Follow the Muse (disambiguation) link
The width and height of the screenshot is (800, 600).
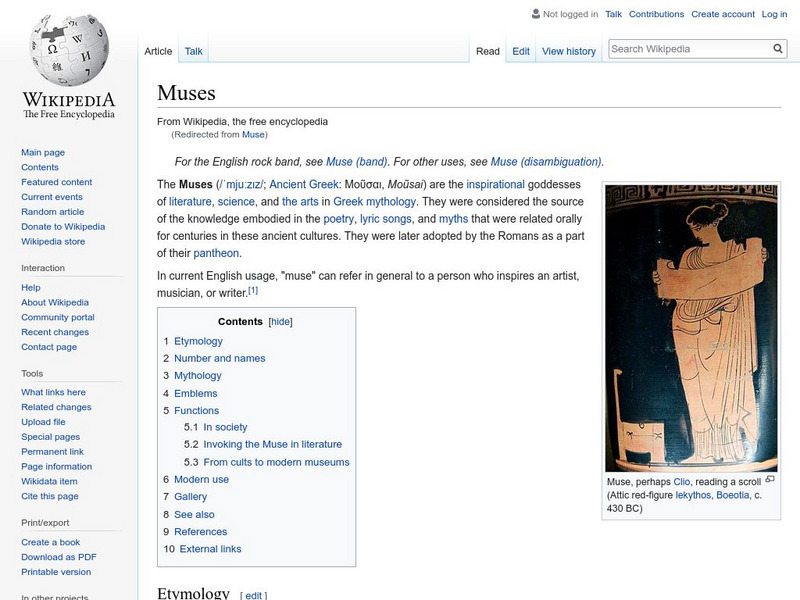click(x=546, y=162)
